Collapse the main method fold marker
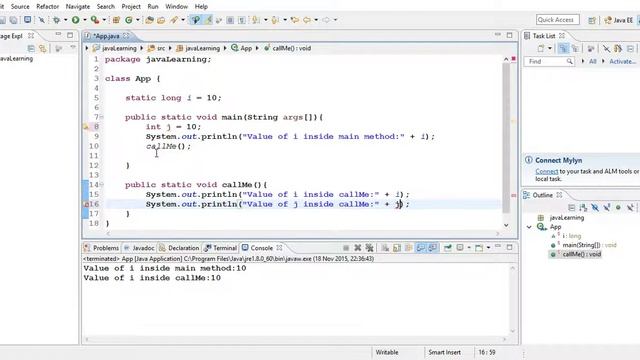The height and width of the screenshot is (360, 640). tap(102, 117)
